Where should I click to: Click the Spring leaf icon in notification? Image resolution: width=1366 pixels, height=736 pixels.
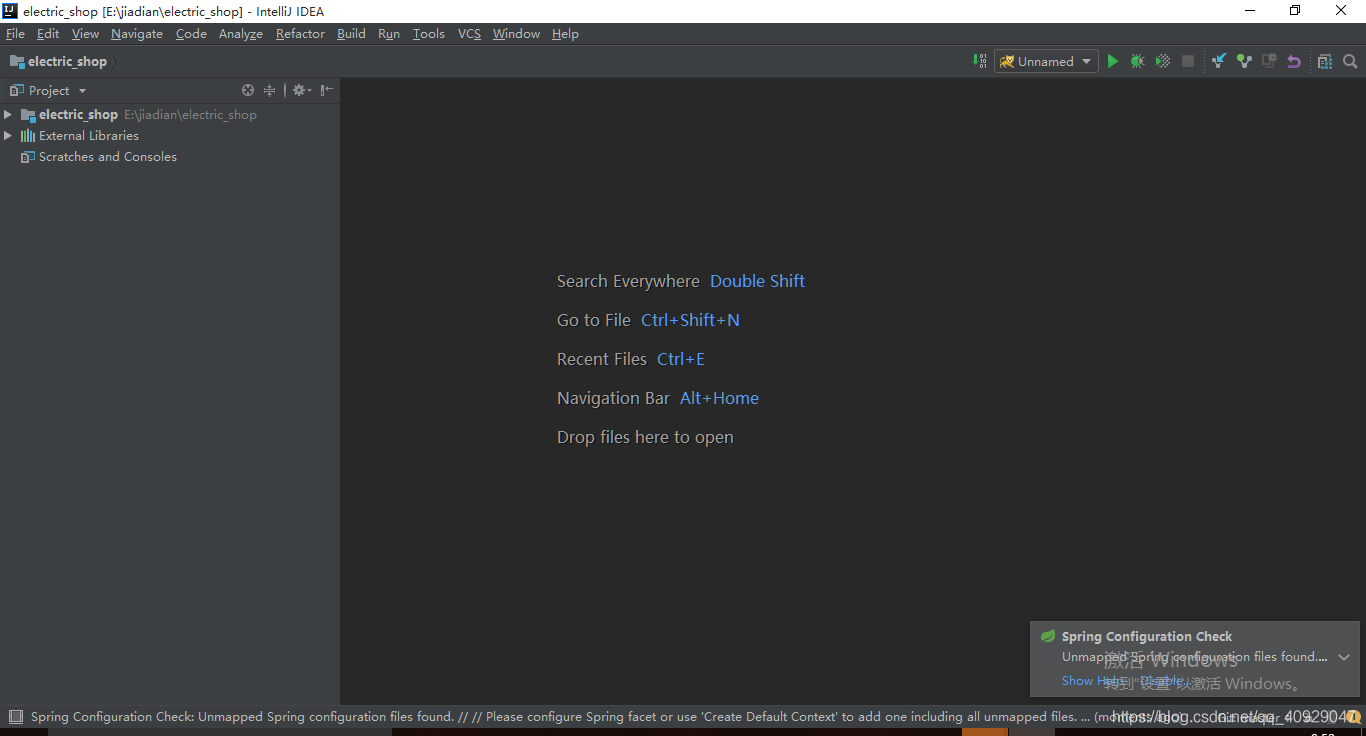1048,636
